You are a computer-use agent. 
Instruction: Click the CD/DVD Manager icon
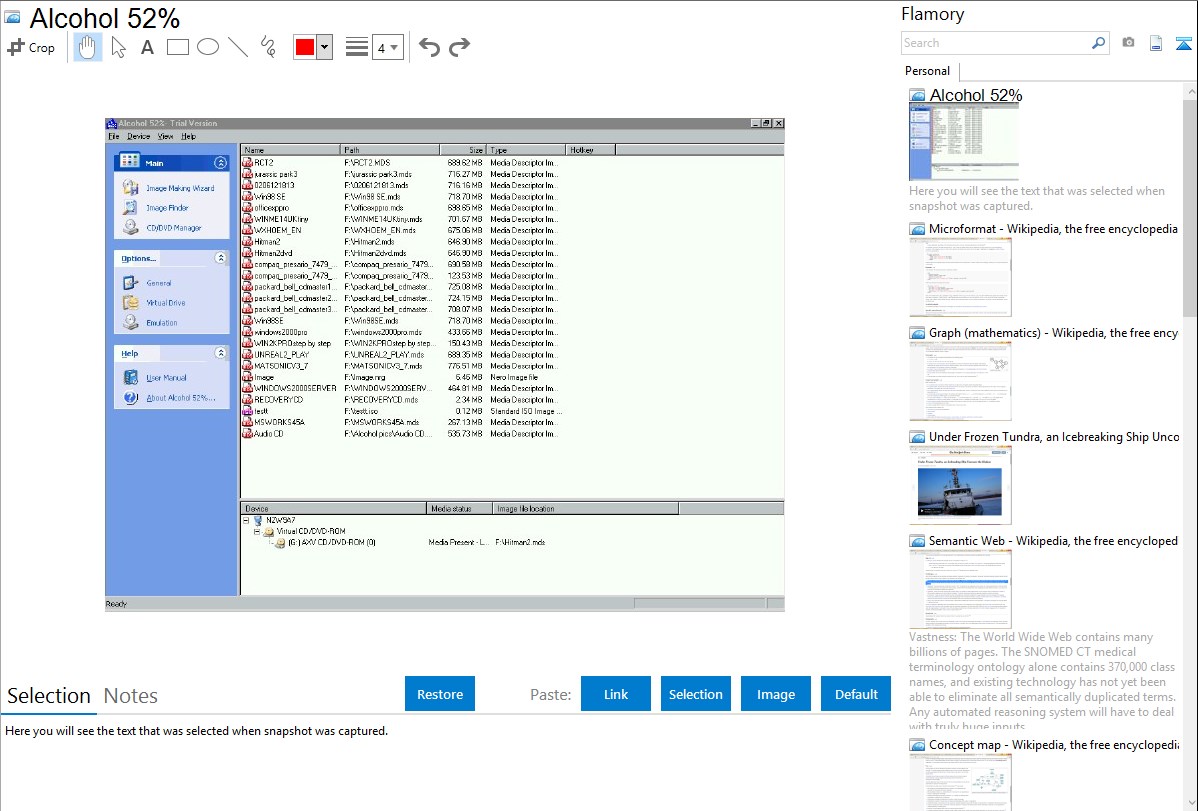coord(131,227)
